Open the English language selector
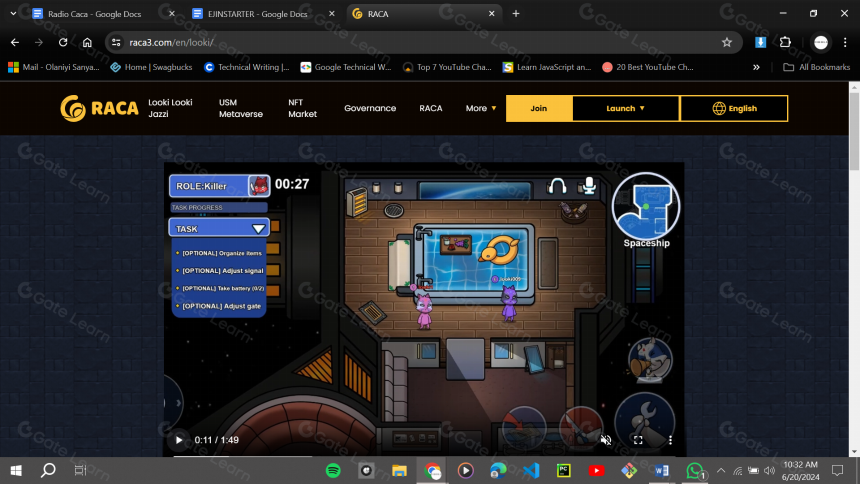This screenshot has width=860, height=484. (x=734, y=108)
